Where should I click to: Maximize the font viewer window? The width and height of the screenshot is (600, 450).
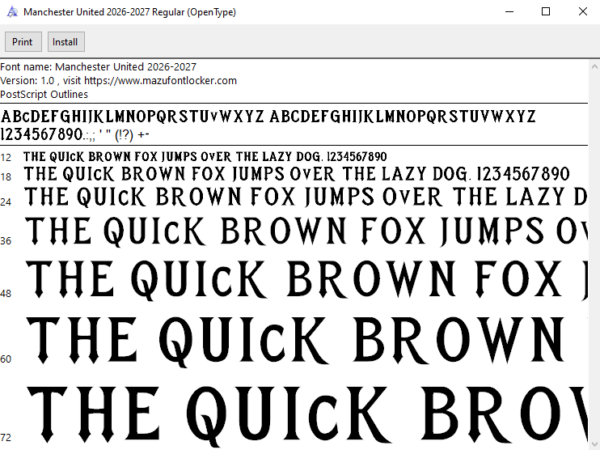click(546, 12)
